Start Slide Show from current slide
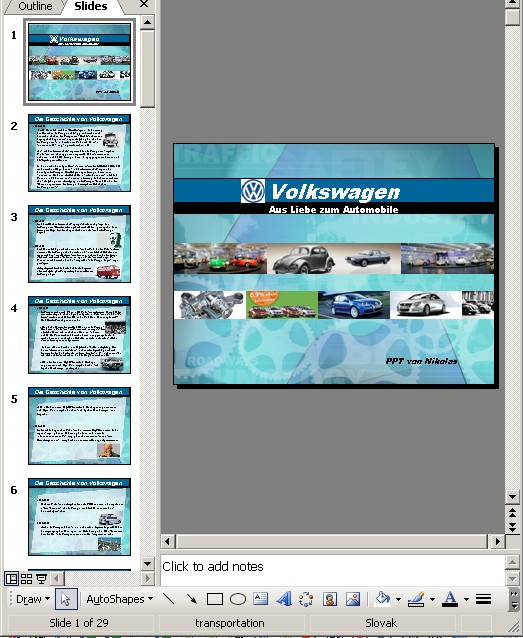The image size is (523, 638). 41,578
